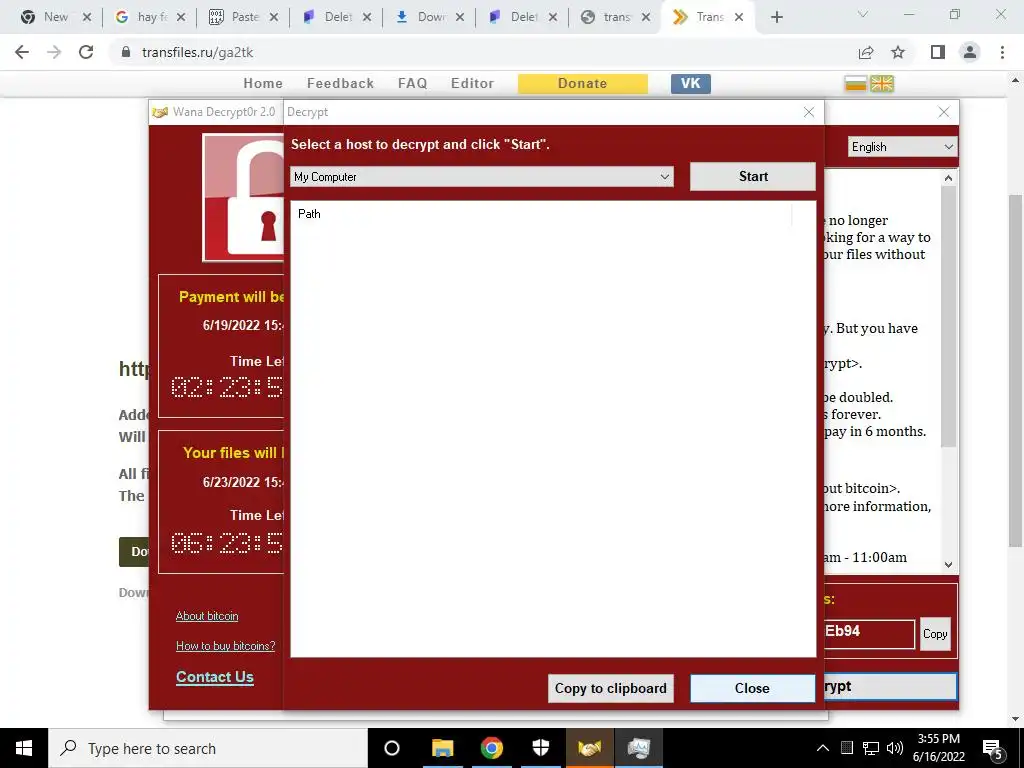The image size is (1024, 768).
Task: Open the Editor page link
Action: [x=472, y=84]
